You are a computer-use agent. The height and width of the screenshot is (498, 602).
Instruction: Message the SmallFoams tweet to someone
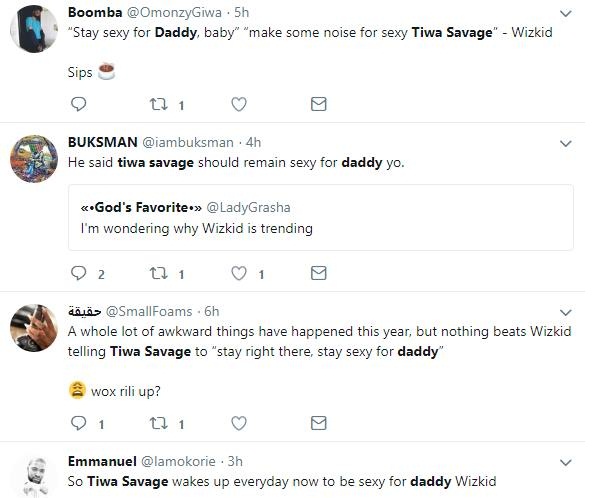point(318,424)
